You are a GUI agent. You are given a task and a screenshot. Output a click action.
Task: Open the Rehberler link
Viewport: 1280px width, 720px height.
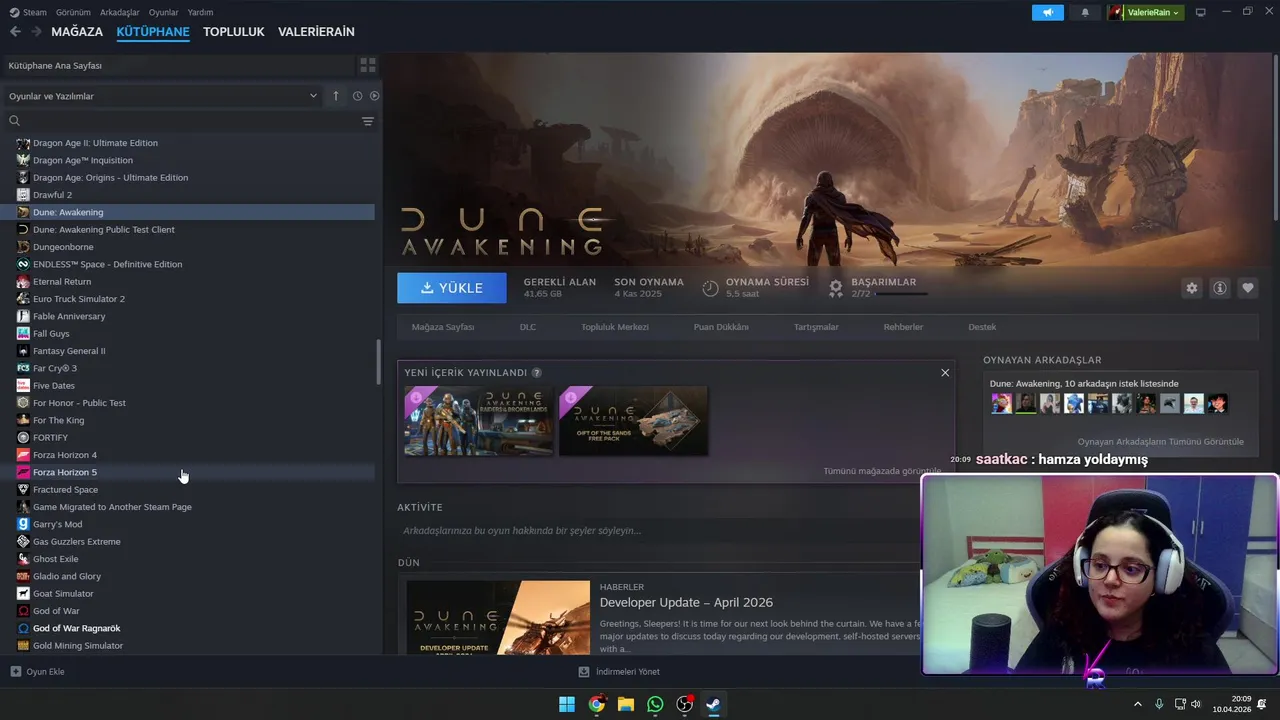[x=903, y=327]
